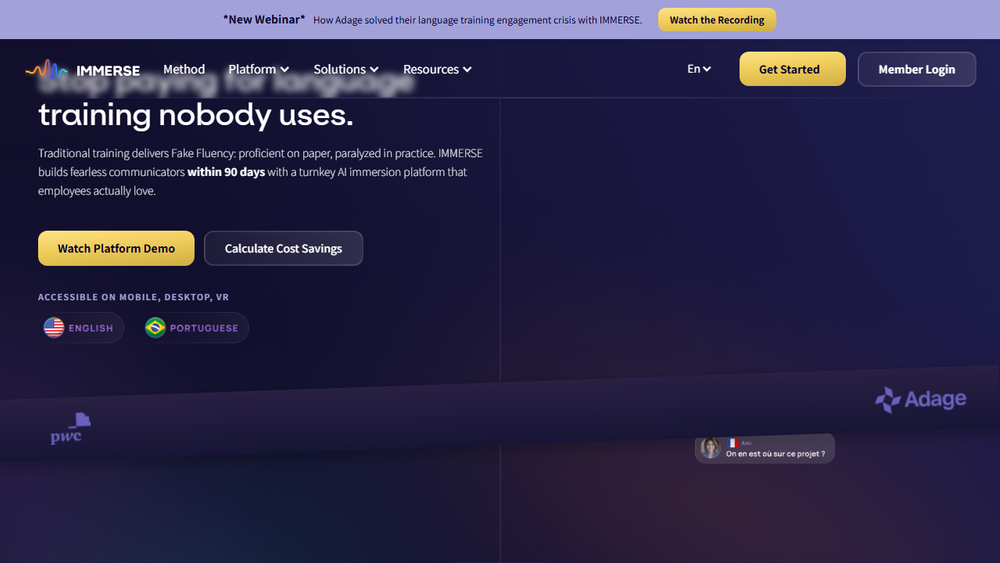Click 'training nobody uses.' headline

[x=196, y=115]
